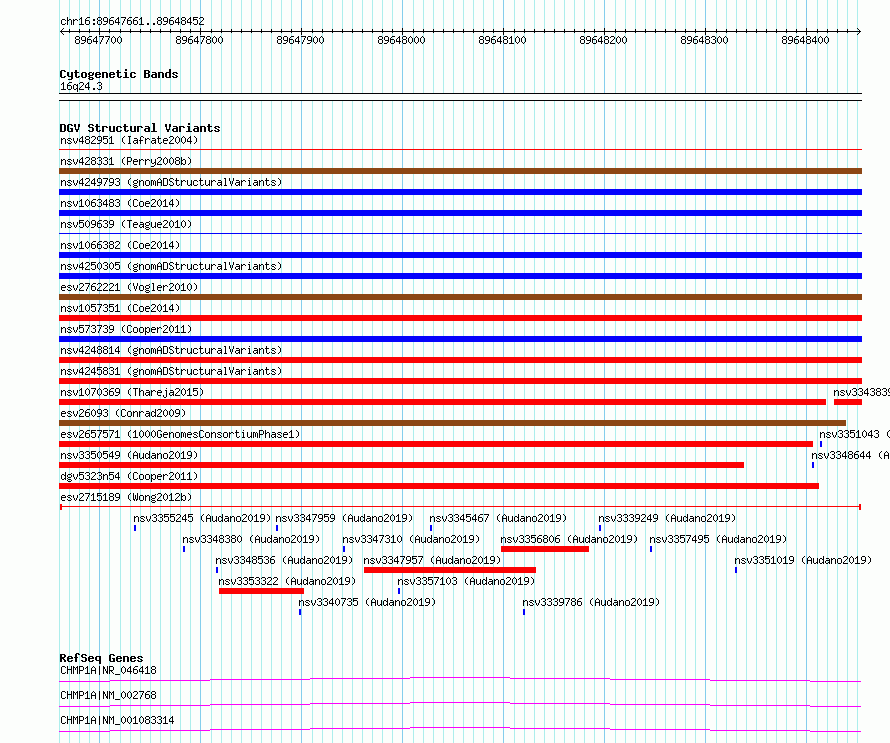Click the RefSeq Genes track heading
Image resolution: width=890 pixels, height=743 pixels.
pyautogui.click(x=101, y=658)
